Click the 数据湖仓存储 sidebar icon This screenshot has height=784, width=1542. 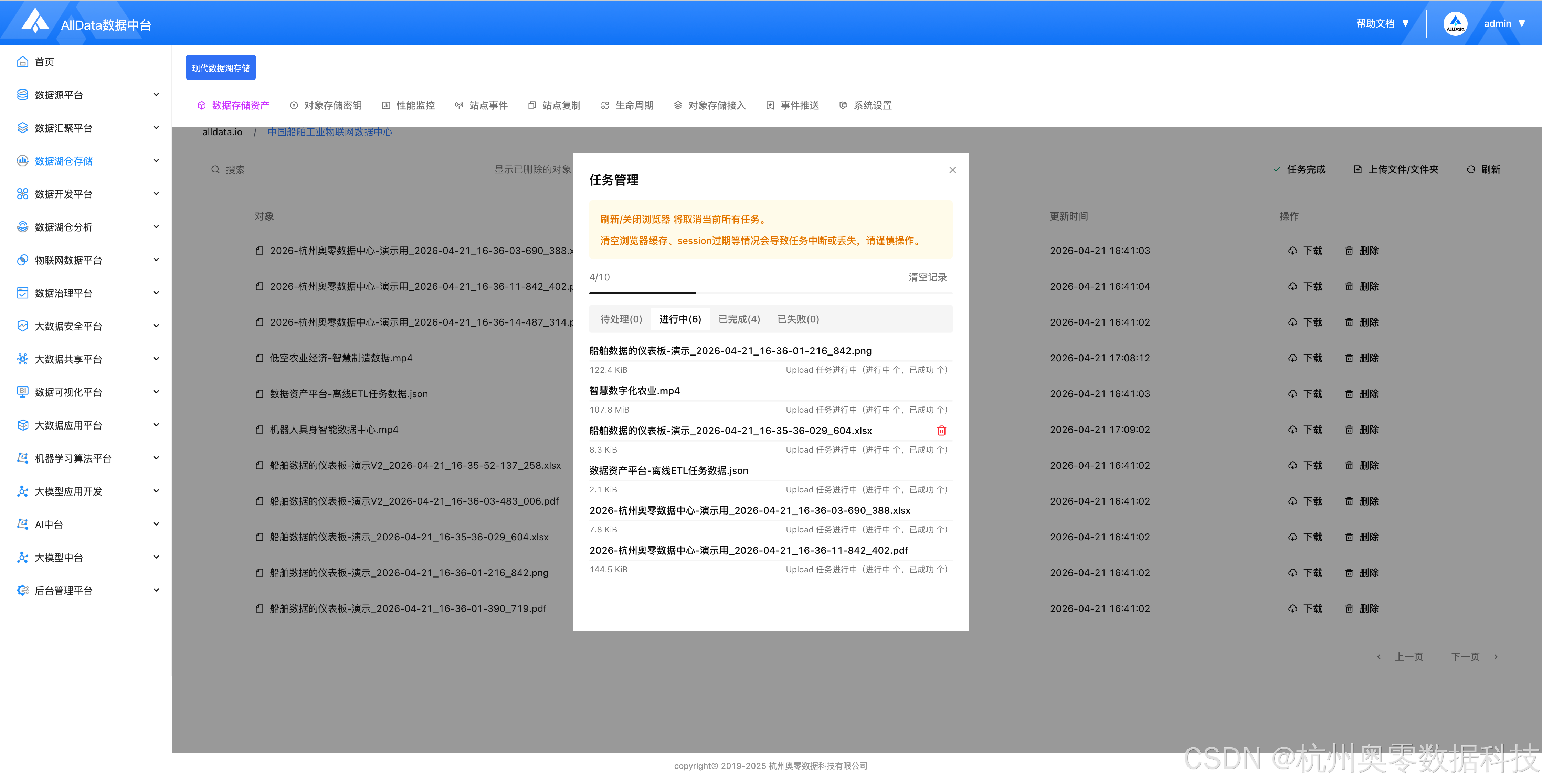(23, 160)
